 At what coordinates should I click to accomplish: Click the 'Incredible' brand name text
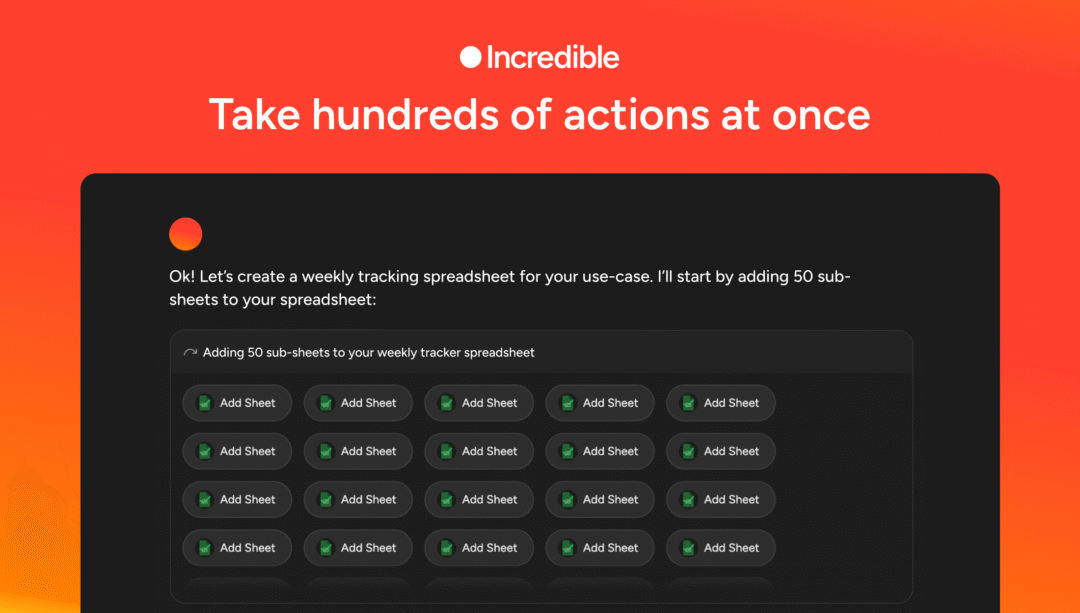[553, 58]
